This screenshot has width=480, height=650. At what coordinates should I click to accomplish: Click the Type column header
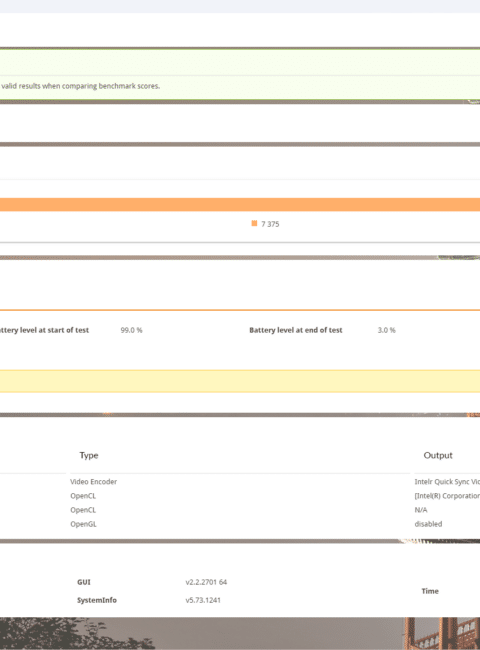point(89,455)
